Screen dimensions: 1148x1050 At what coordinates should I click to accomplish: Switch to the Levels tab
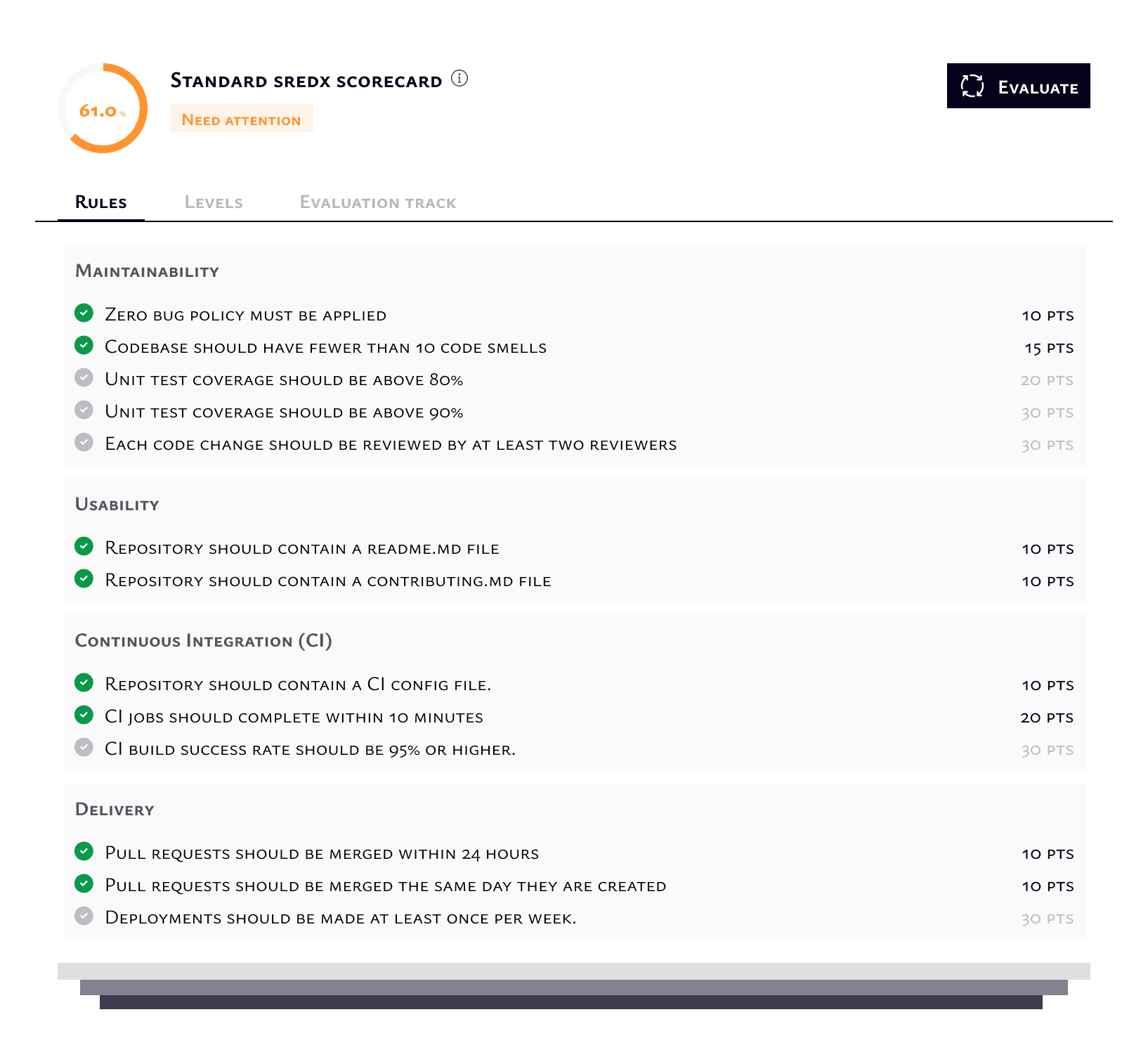point(214,203)
